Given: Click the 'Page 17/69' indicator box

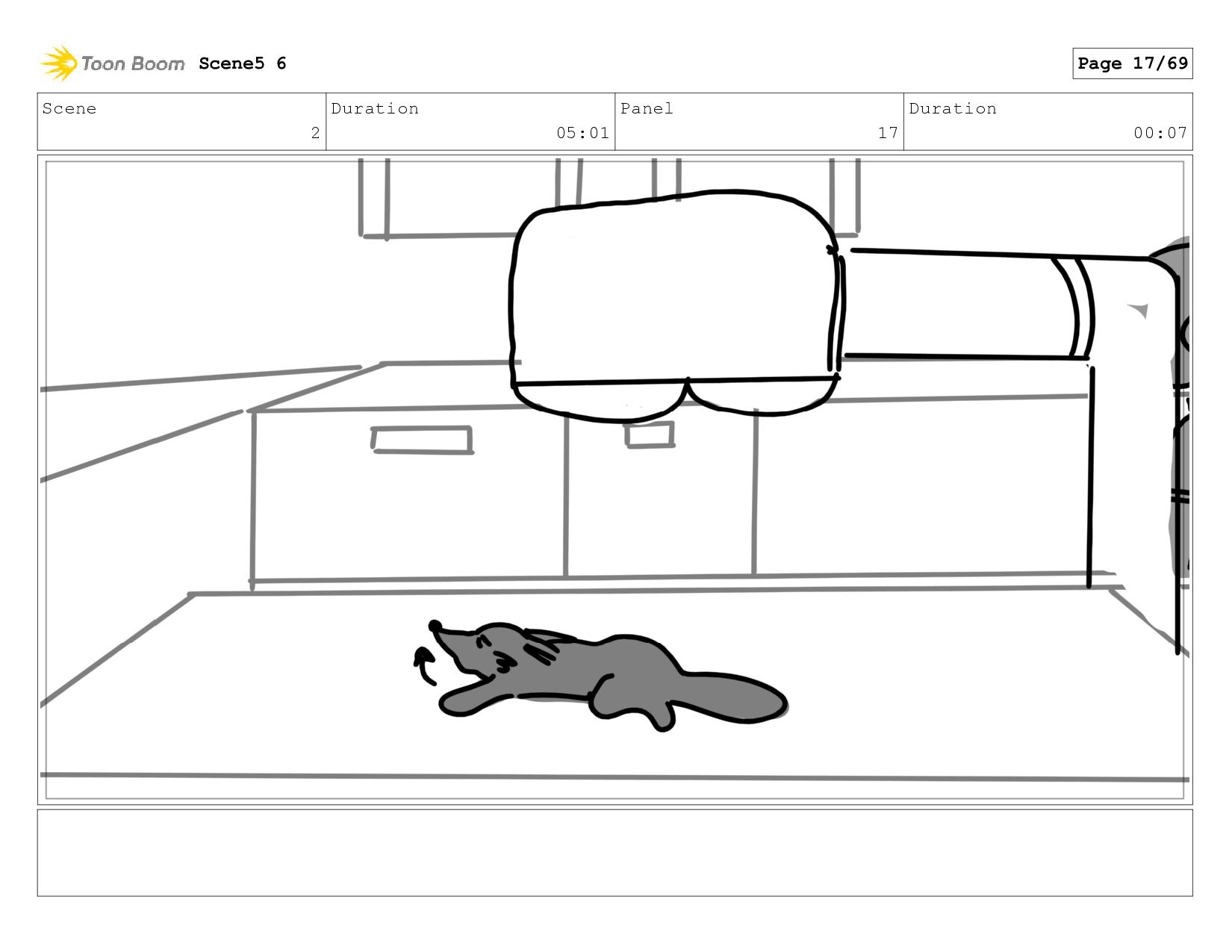Looking at the screenshot, I should [x=1132, y=63].
